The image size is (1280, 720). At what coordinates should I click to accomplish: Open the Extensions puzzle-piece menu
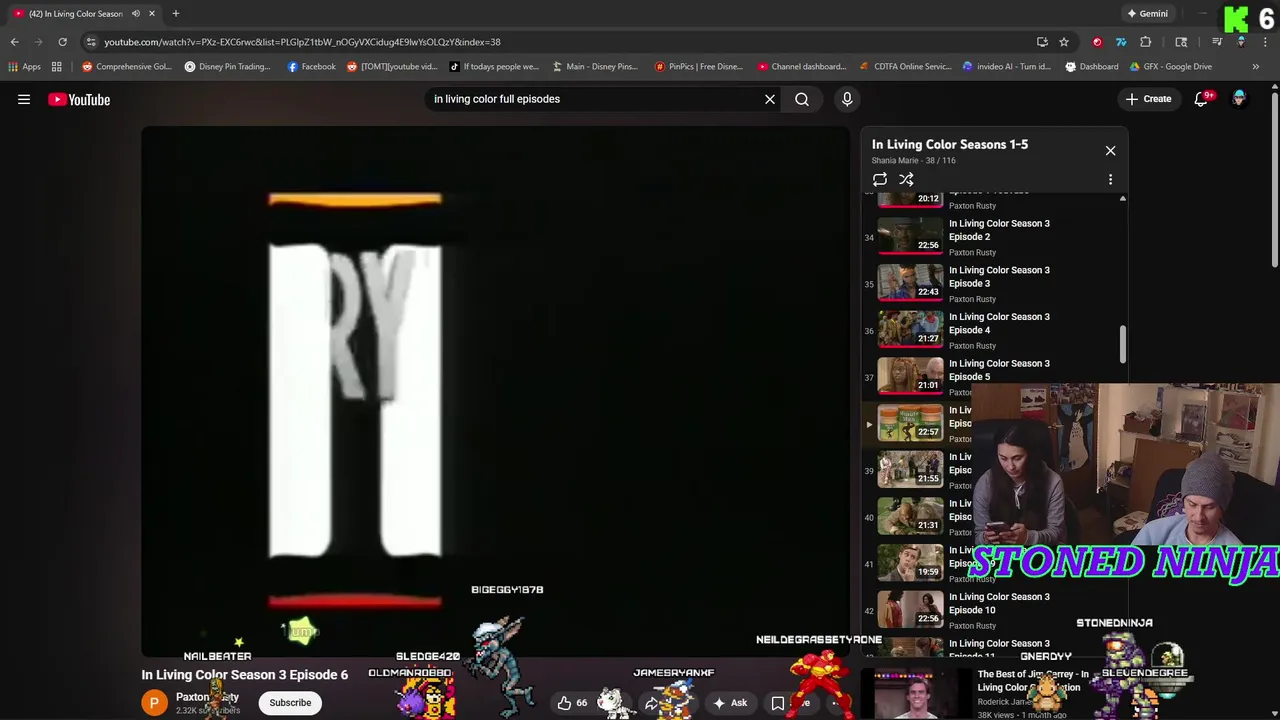(1146, 42)
